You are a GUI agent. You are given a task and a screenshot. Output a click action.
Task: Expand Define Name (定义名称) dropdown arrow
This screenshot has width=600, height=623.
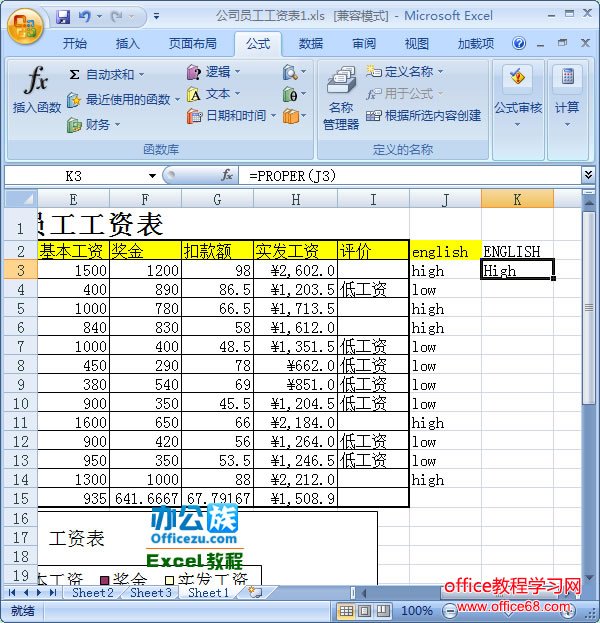click(440, 72)
